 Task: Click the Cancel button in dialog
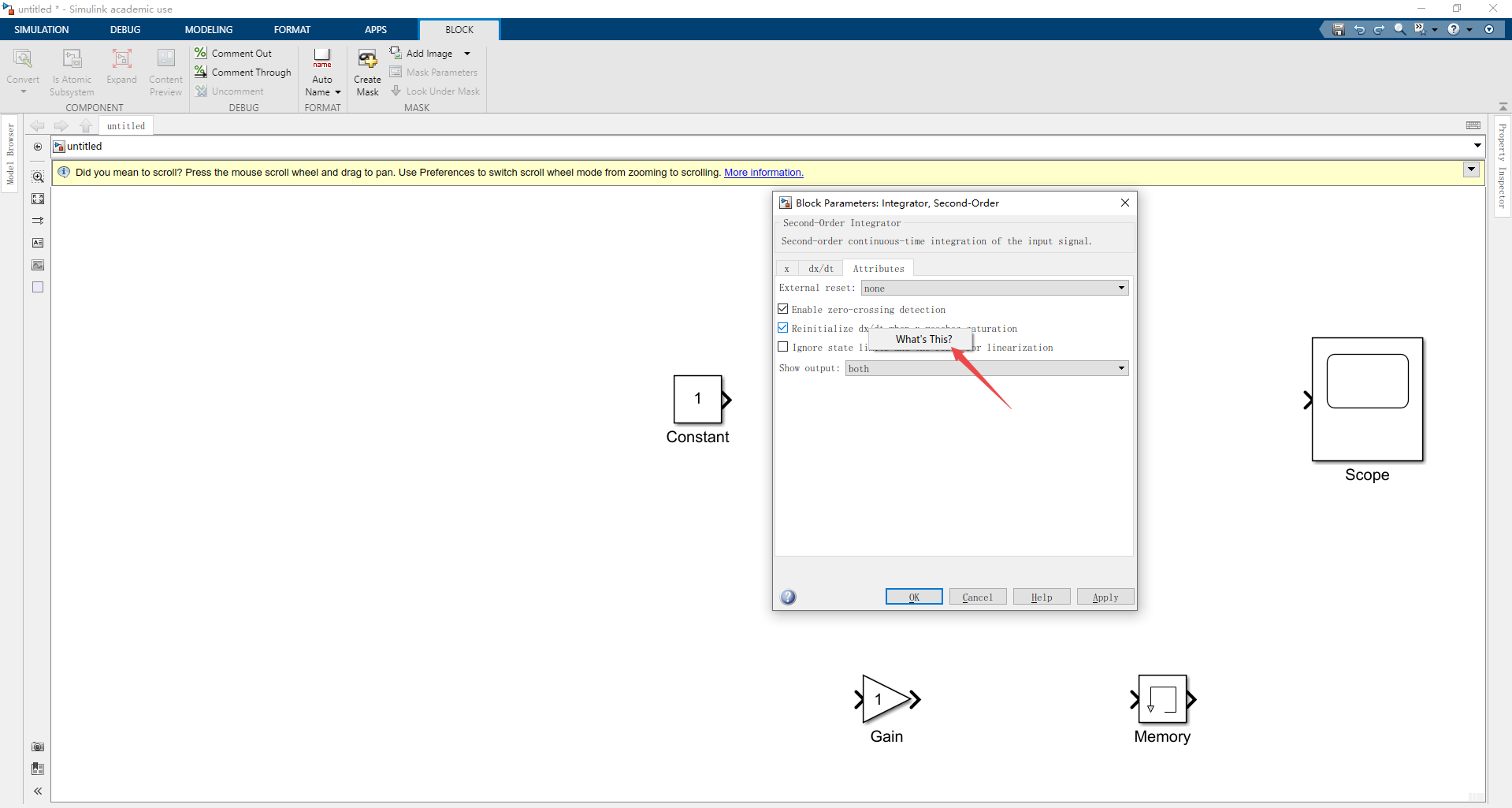[978, 597]
